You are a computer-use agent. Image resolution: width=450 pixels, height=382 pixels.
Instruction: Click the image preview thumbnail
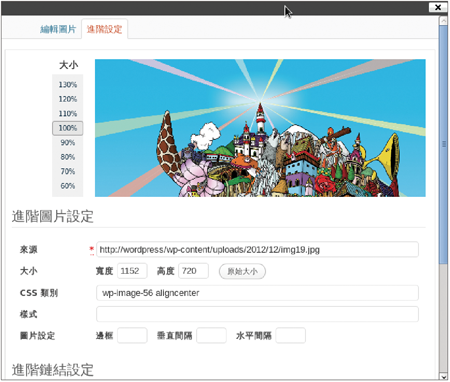[x=260, y=128]
